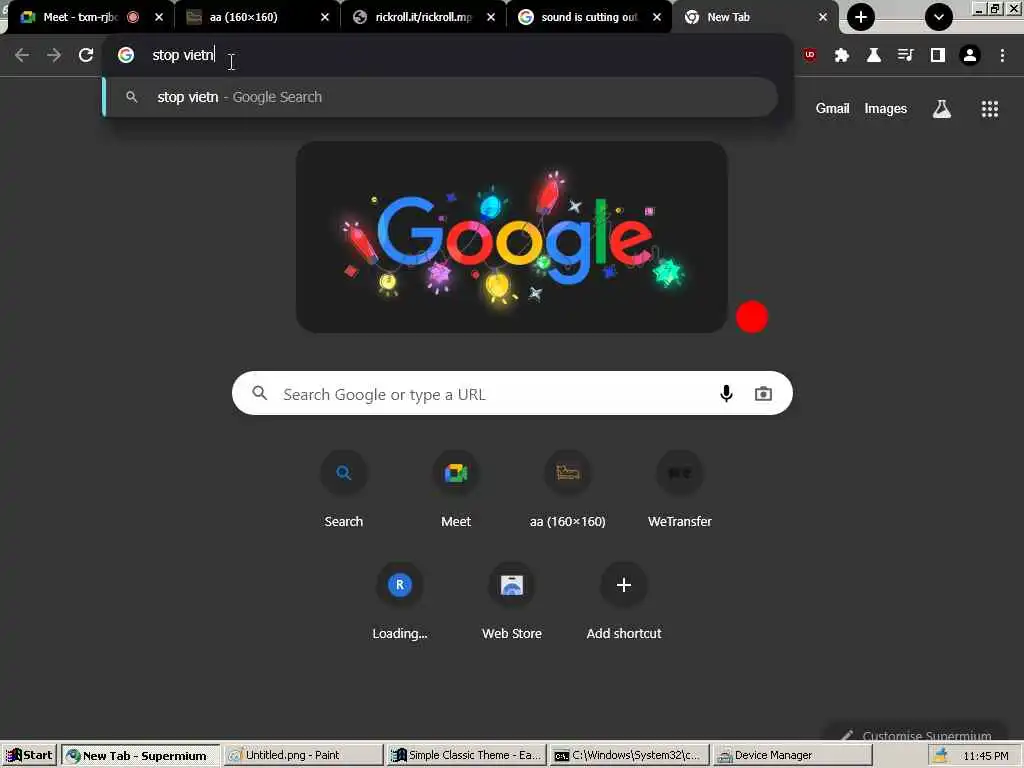Open the Windows Start menu
Image resolution: width=1024 pixels, height=768 pixels.
click(x=29, y=756)
